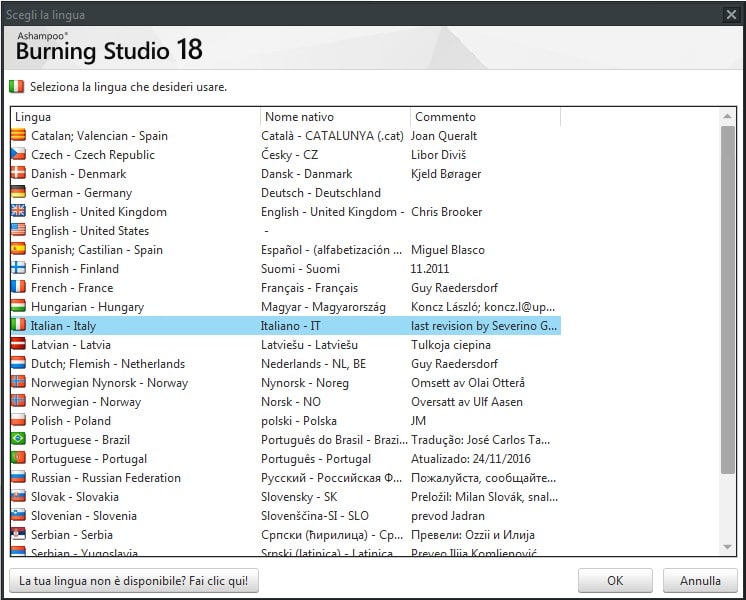Image resolution: width=746 pixels, height=600 pixels.
Task: Click the Norwegian - Norway flag icon
Action: [19, 402]
